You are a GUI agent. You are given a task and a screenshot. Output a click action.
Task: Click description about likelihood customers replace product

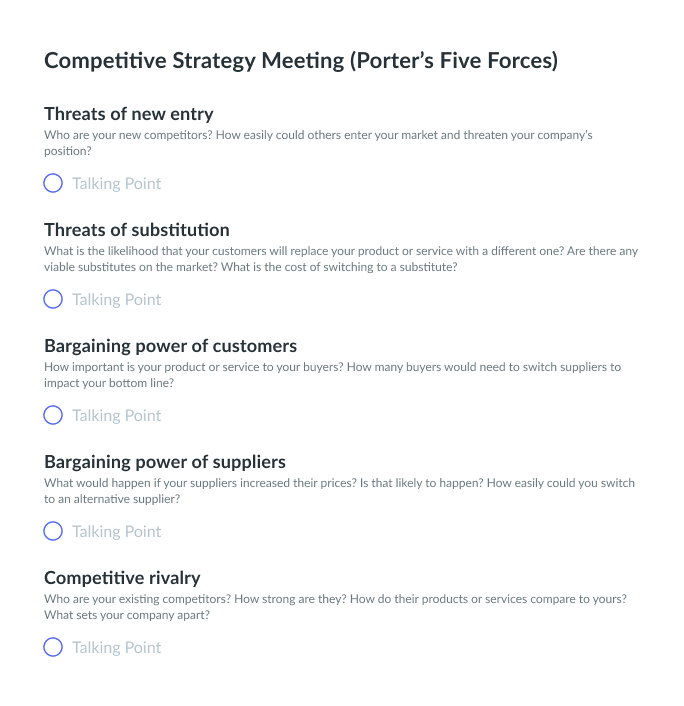[341, 259]
